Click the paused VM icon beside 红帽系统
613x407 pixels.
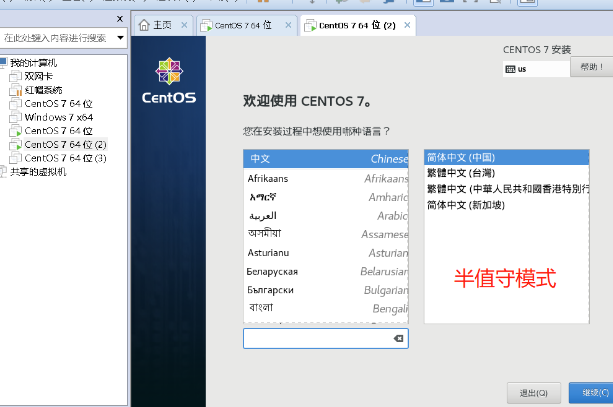tap(16, 90)
